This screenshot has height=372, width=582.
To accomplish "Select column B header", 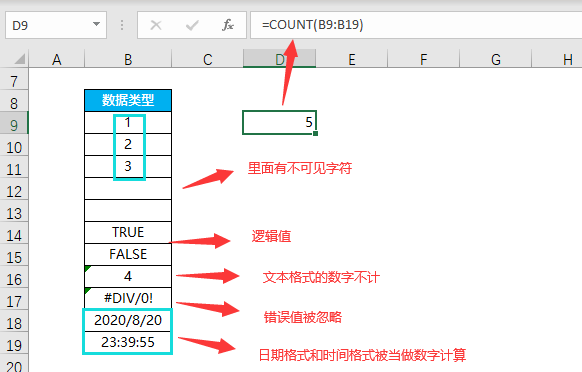I will pos(128,59).
